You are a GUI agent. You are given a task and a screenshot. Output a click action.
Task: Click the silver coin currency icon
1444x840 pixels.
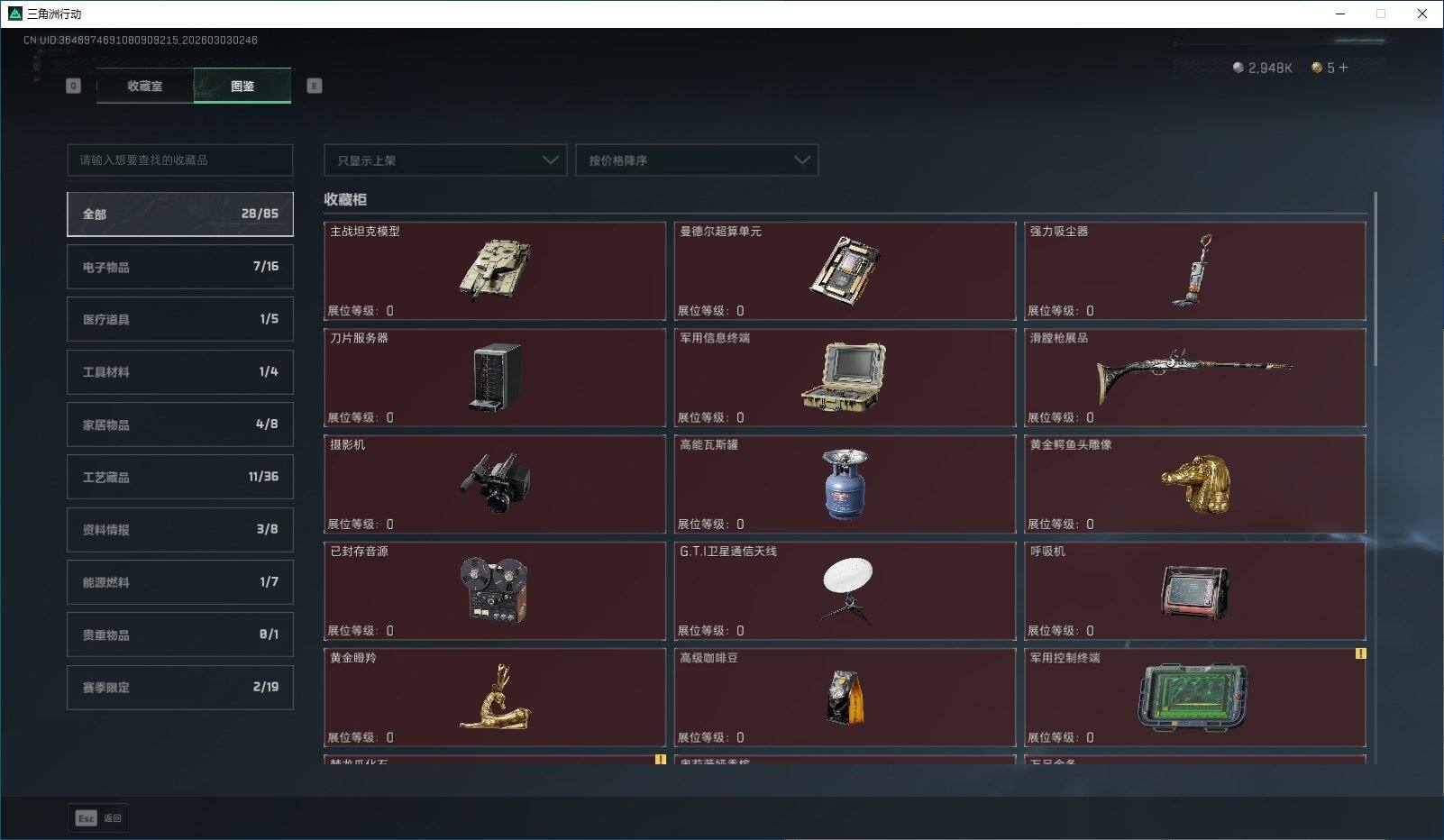tap(1237, 66)
